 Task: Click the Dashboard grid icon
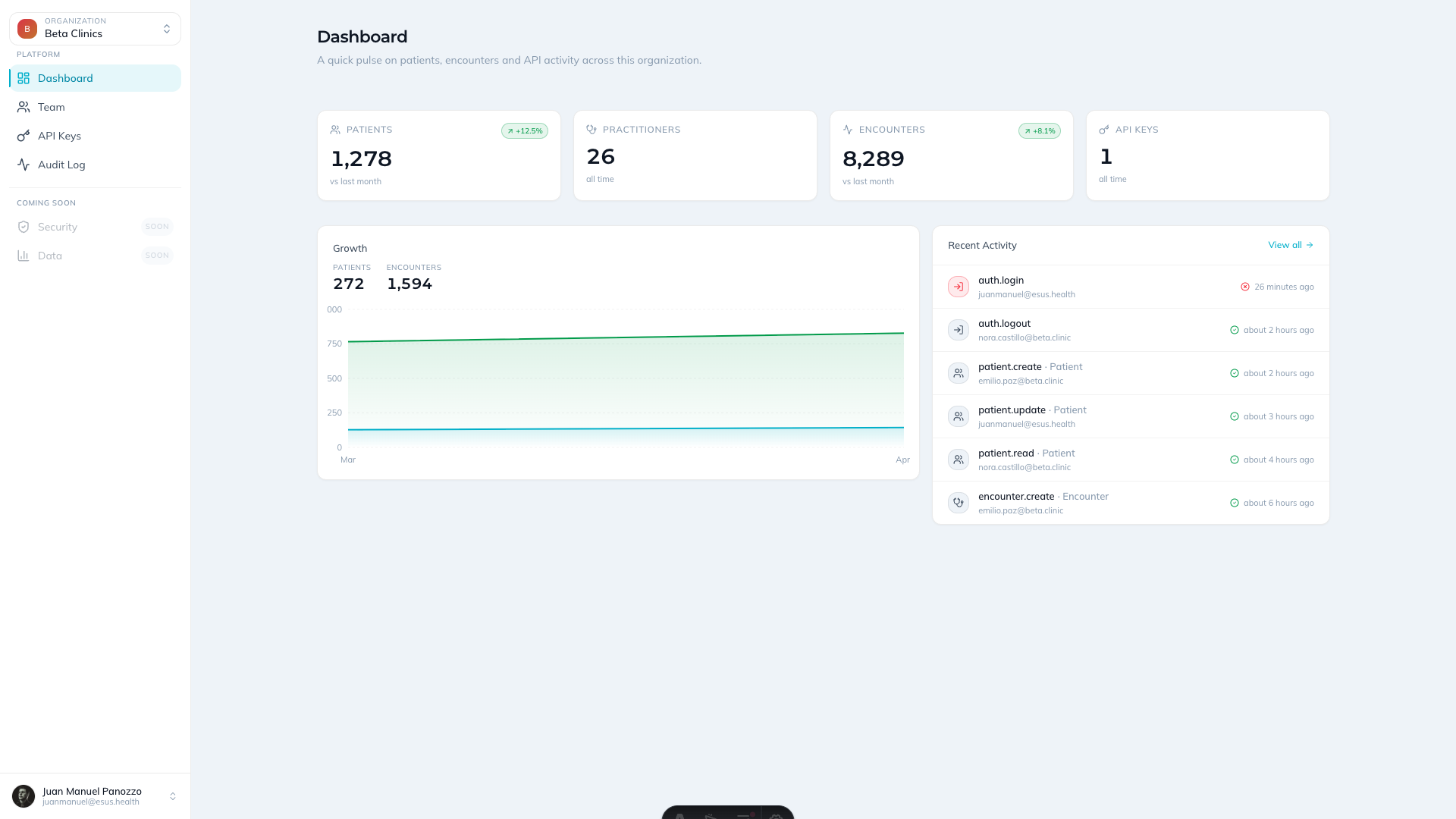click(24, 78)
